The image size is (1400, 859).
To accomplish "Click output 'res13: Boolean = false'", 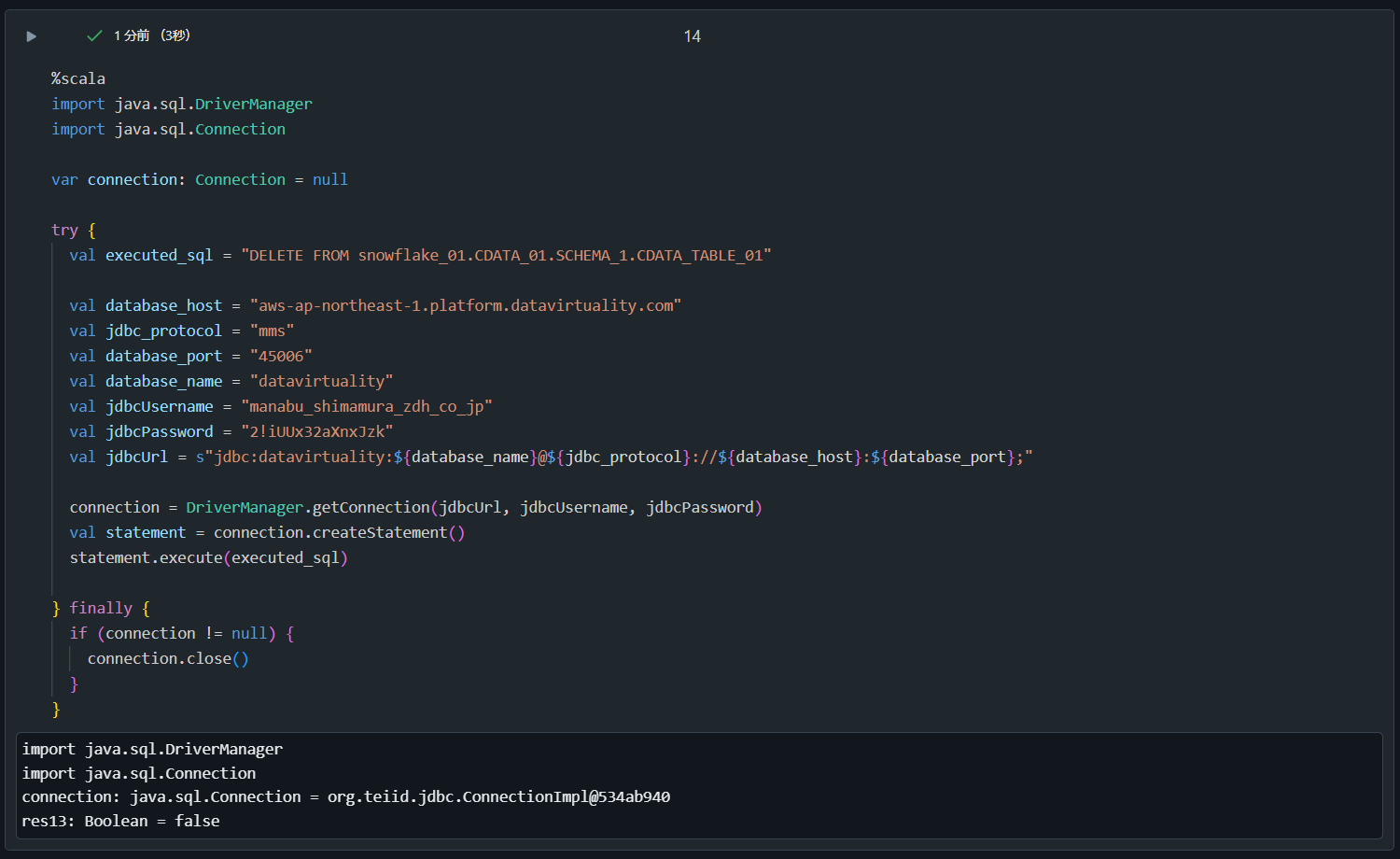I will (121, 821).
